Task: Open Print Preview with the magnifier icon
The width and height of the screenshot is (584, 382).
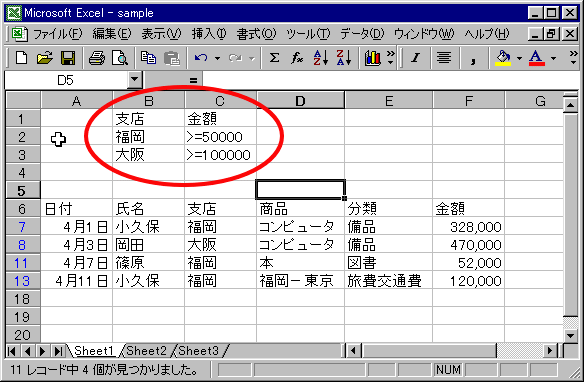Action: tap(120, 58)
